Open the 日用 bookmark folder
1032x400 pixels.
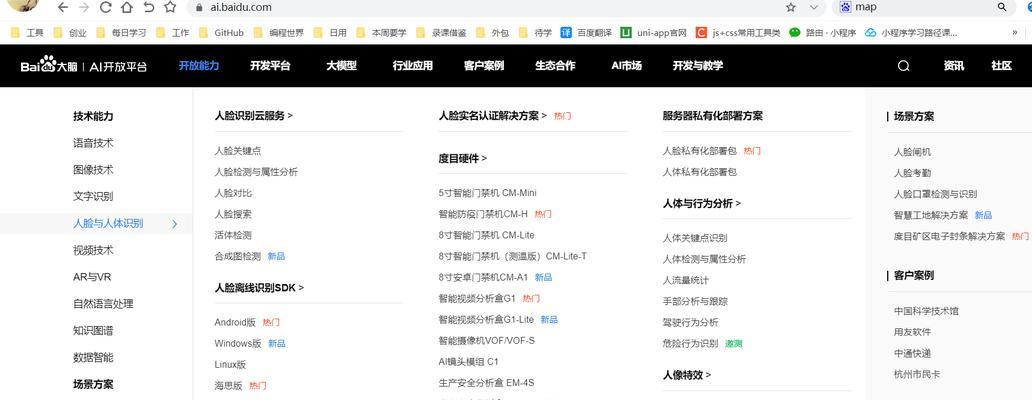point(330,32)
